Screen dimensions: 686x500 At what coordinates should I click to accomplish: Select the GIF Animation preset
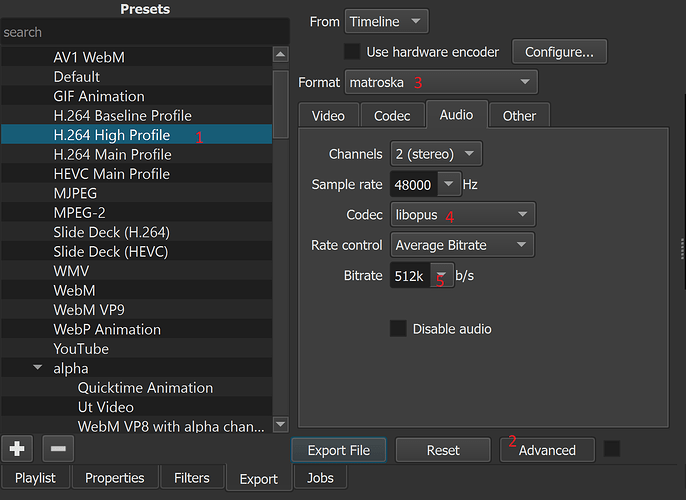point(136,96)
